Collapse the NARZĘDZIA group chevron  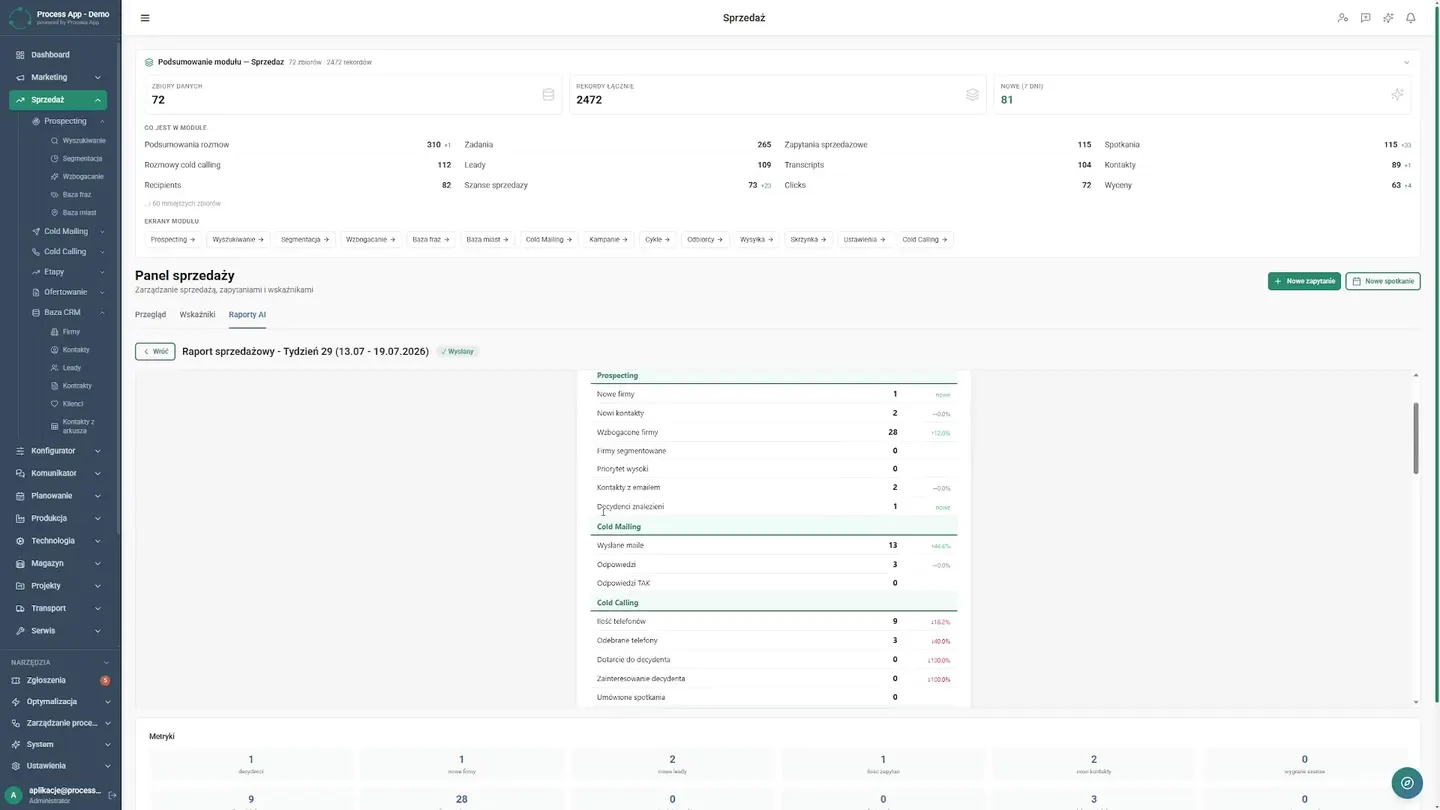click(x=107, y=662)
